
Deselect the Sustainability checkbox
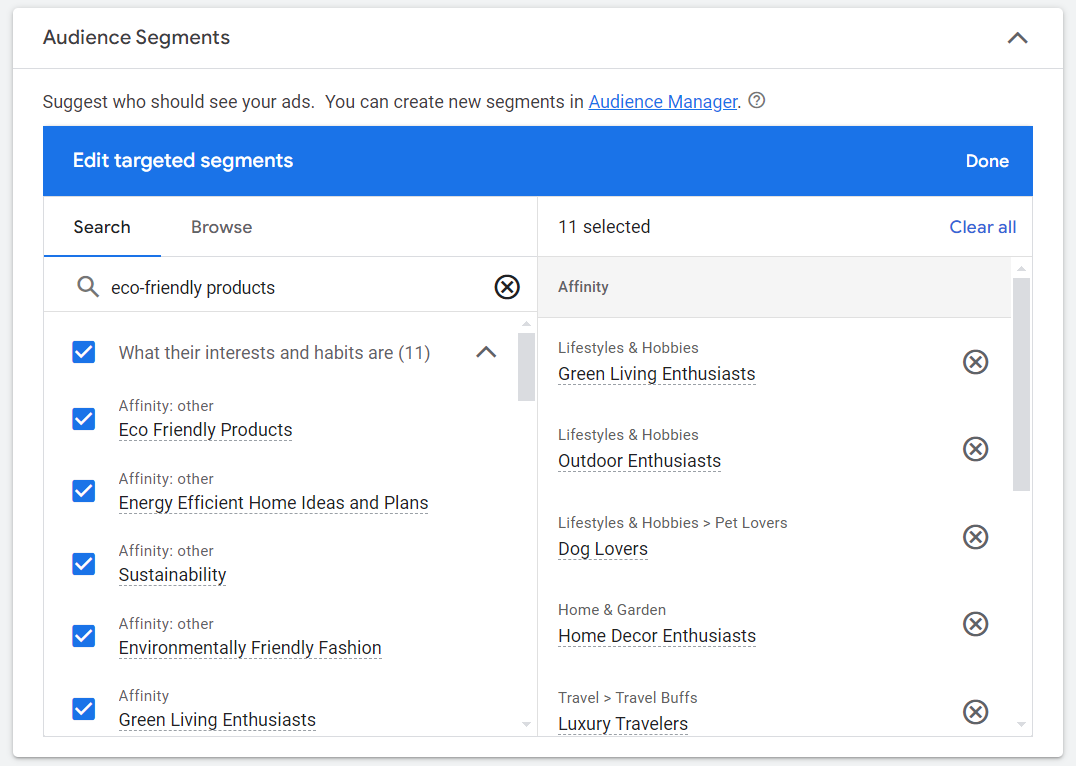[83, 564]
